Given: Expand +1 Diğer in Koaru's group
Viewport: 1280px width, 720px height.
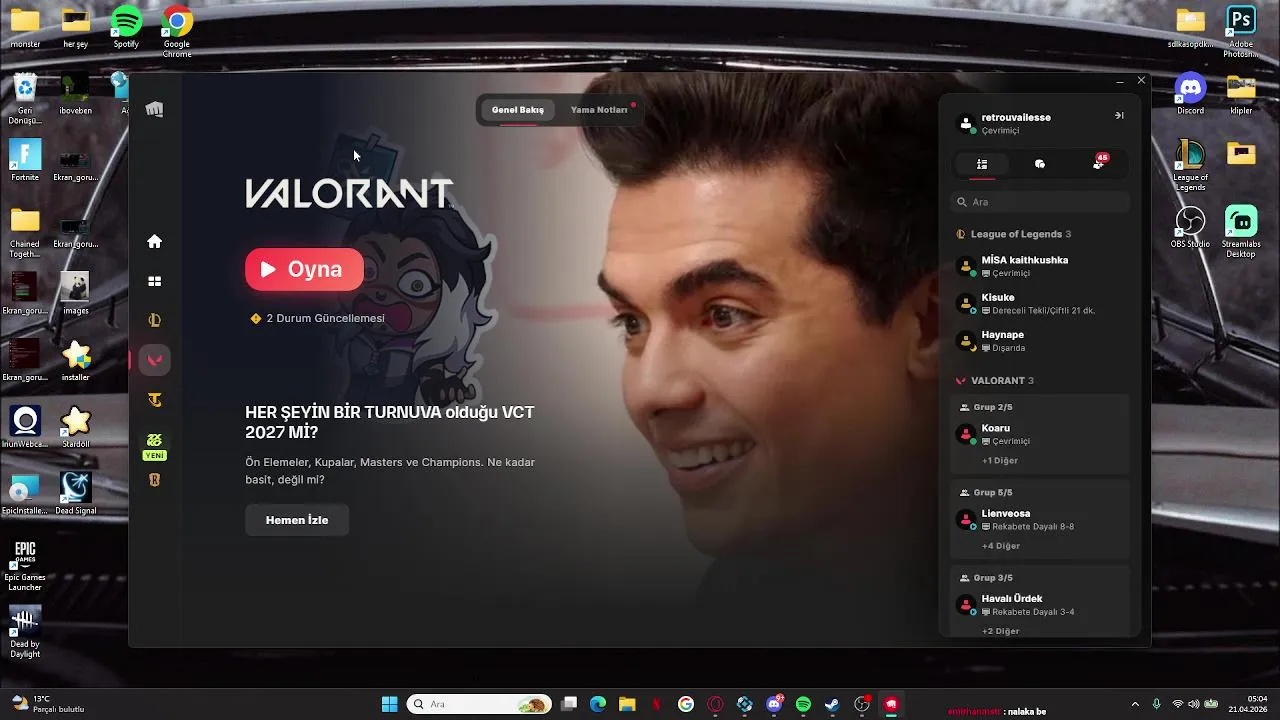Looking at the screenshot, I should pos(1000,461).
